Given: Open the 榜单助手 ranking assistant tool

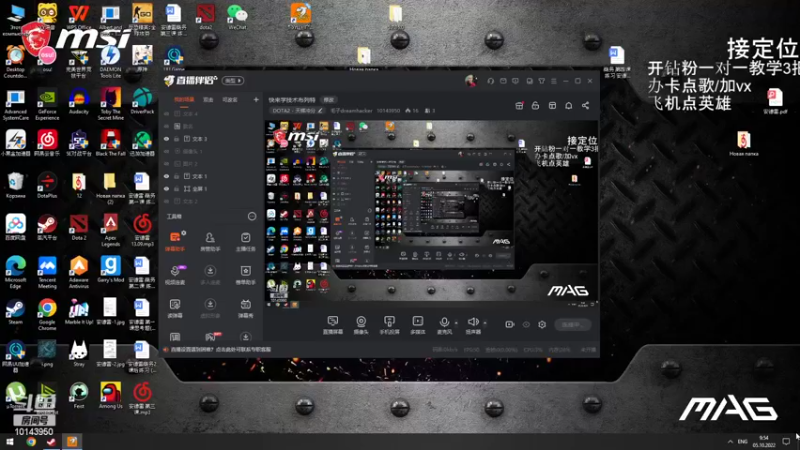Looking at the screenshot, I should pyautogui.click(x=245, y=274).
